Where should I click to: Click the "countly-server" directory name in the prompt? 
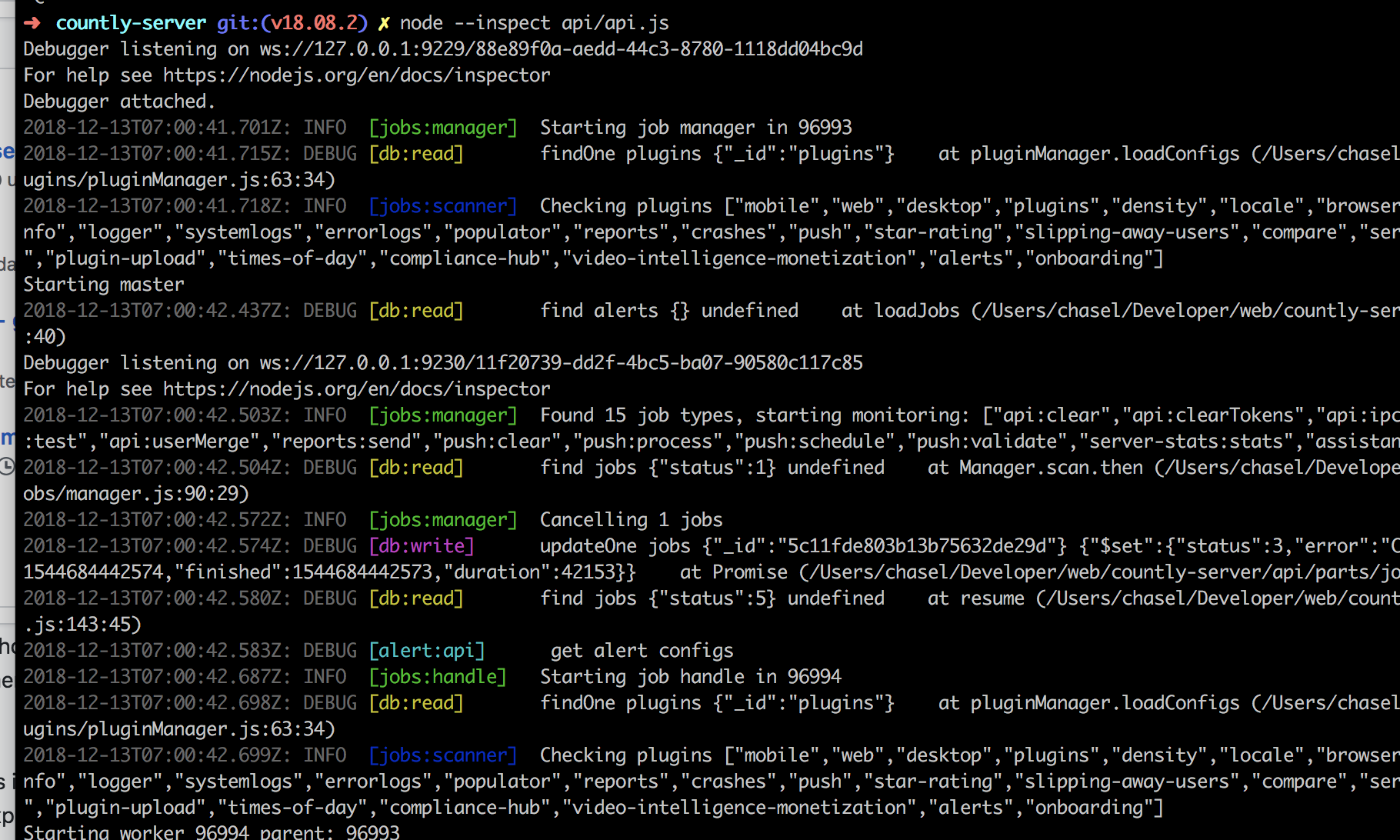pyautogui.click(x=131, y=23)
